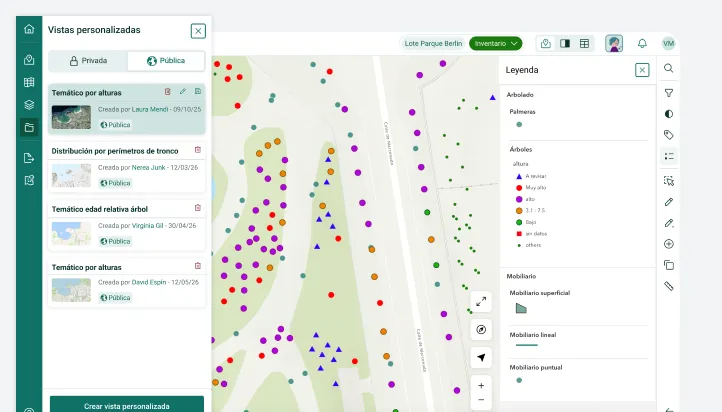This screenshot has width=722, height=412.
Task: Open the Inventario dropdown
Action: tap(495, 44)
